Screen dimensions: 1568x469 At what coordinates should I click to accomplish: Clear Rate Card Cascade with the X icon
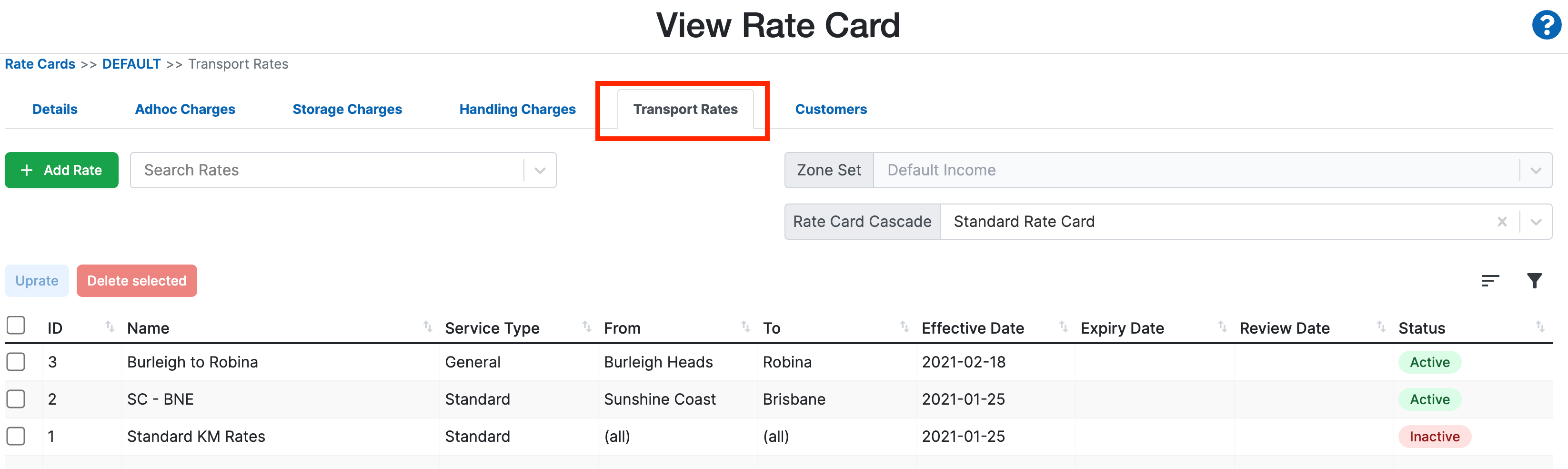click(x=1502, y=222)
